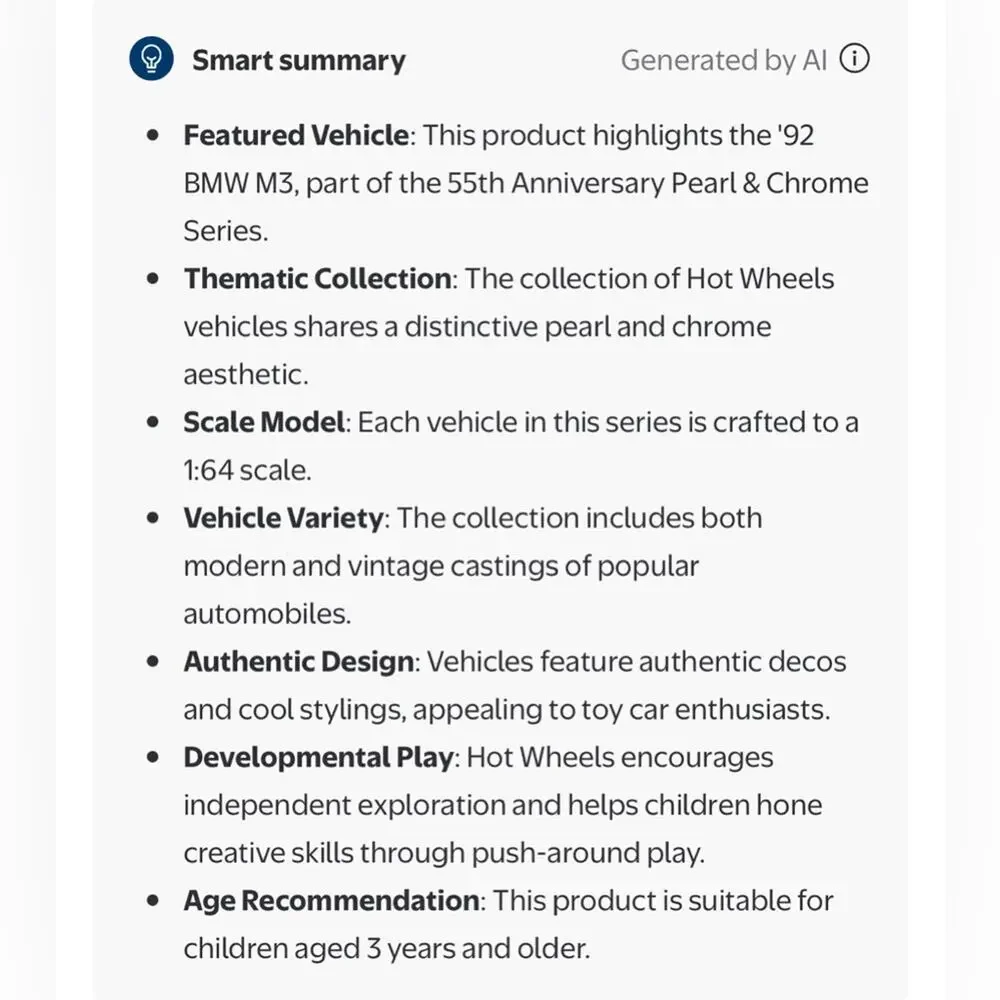The height and width of the screenshot is (1000, 1000).
Task: Click 'children aged 3 years and older.'
Action: [x=386, y=948]
